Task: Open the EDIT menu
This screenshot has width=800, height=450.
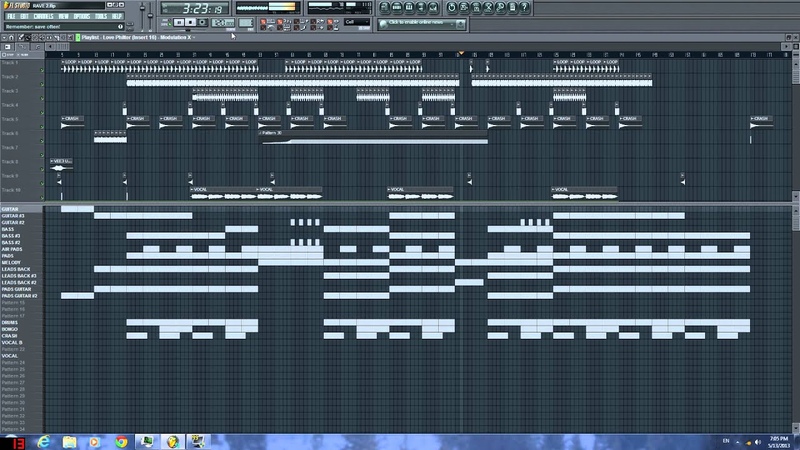Action: [24, 16]
